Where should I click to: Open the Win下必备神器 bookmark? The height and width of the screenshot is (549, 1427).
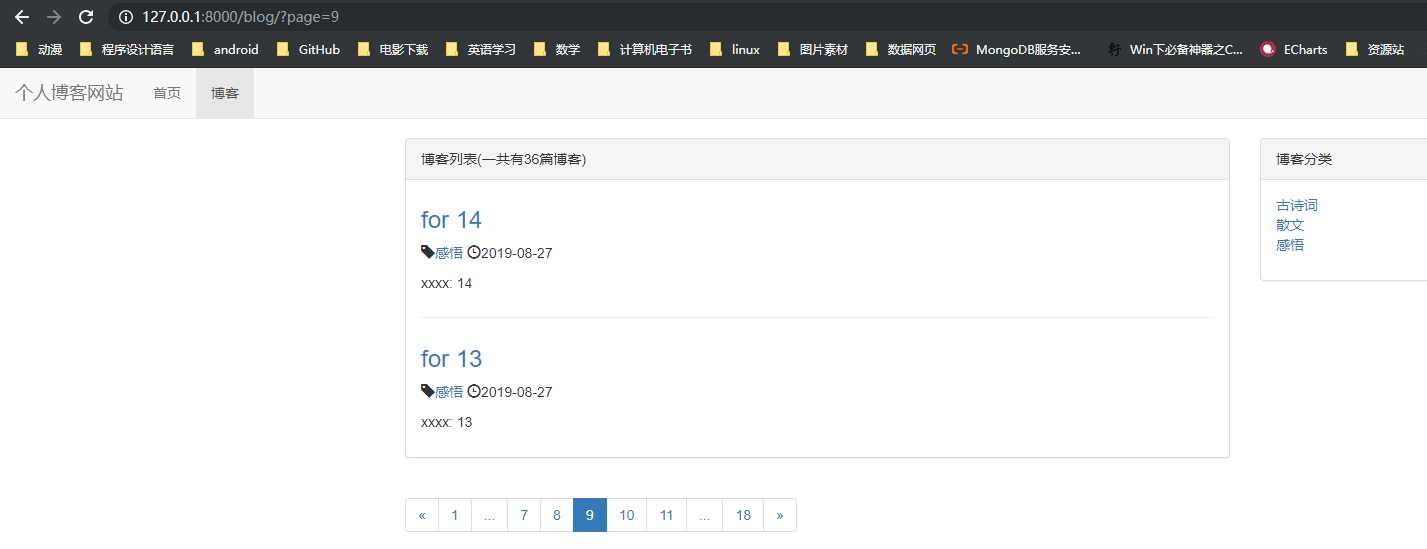coord(1175,49)
